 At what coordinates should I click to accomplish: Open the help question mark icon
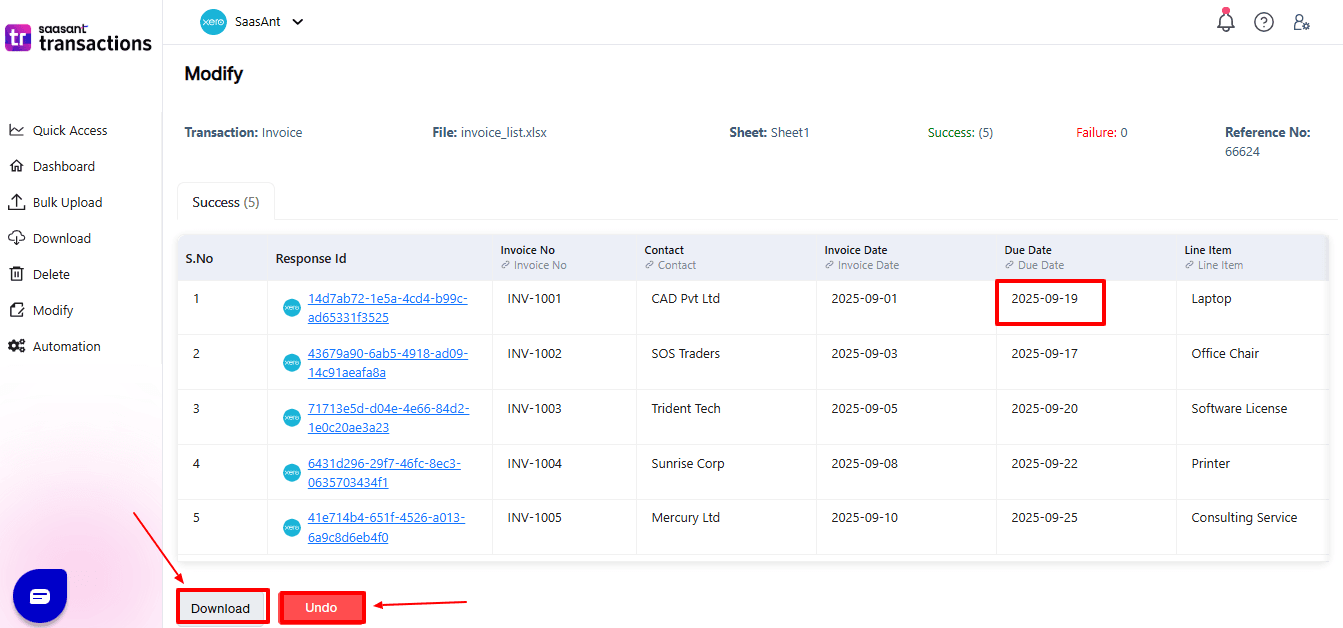point(1263,22)
